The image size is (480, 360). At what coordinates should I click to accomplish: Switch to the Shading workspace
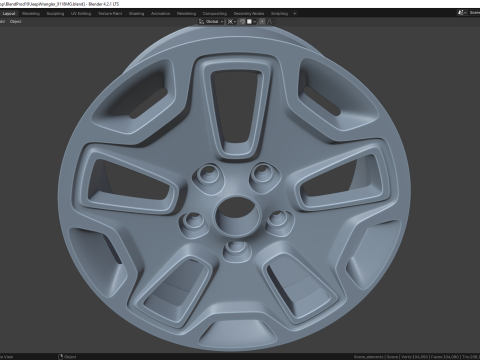136,14
